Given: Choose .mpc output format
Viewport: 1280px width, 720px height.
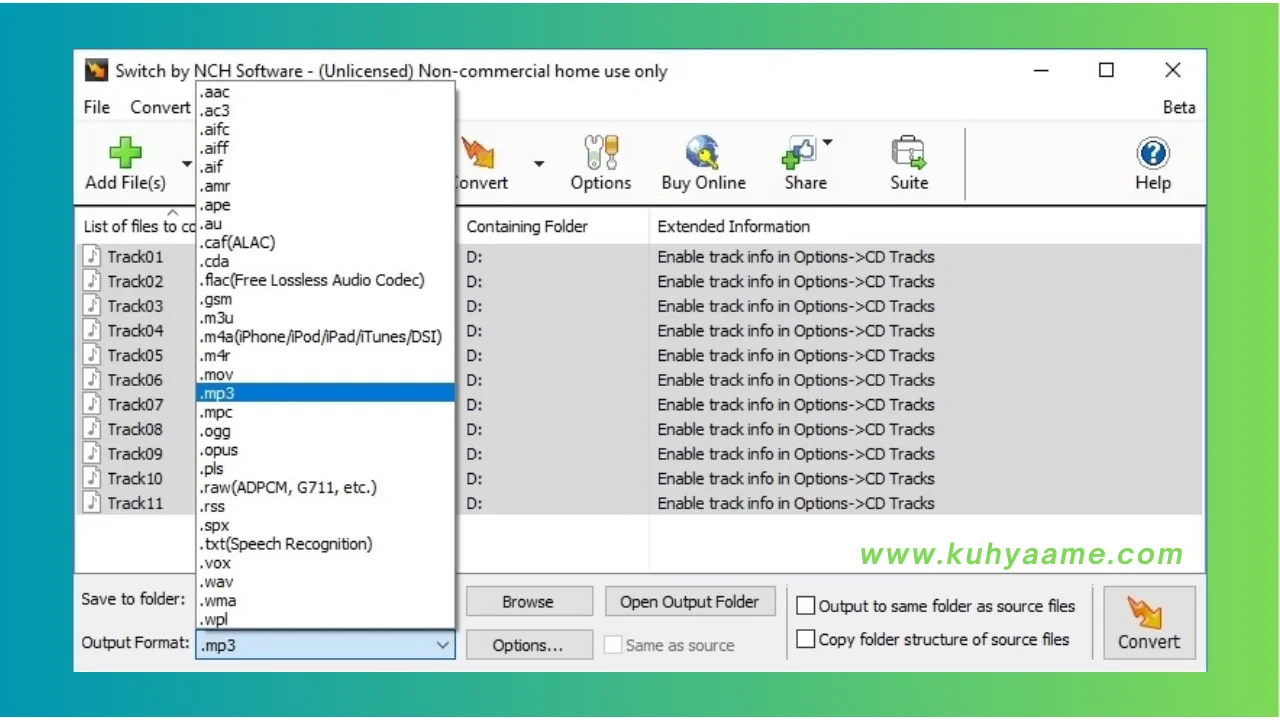Looking at the screenshot, I should 326,412.
